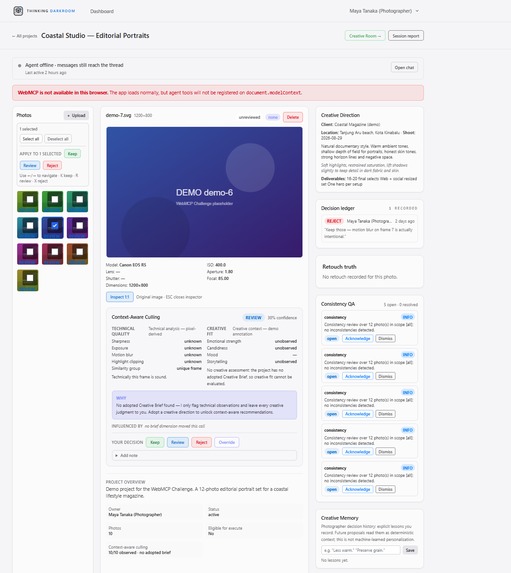Click the Thinking Darkroom logo icon
This screenshot has height=573, width=511.
click(x=18, y=11)
